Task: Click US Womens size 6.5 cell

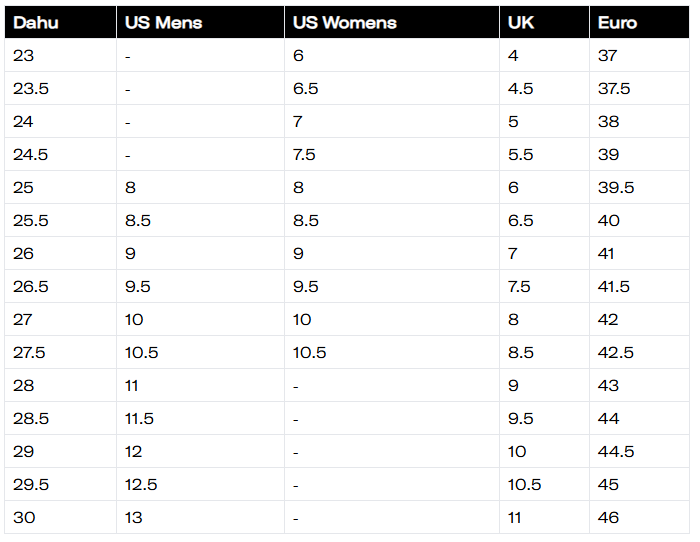Action: [x=306, y=89]
